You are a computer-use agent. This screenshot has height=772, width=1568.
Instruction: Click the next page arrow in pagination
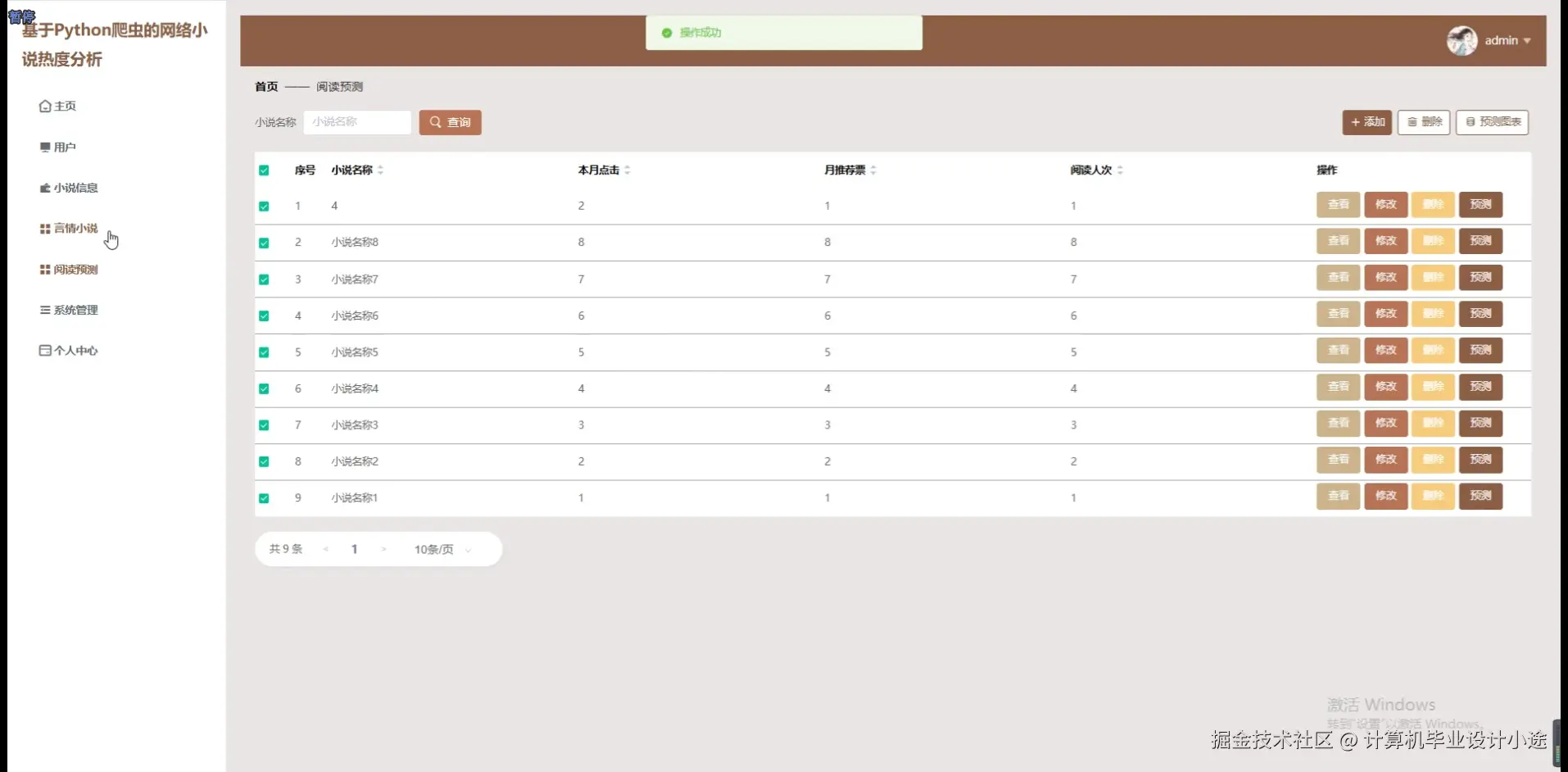tap(383, 550)
